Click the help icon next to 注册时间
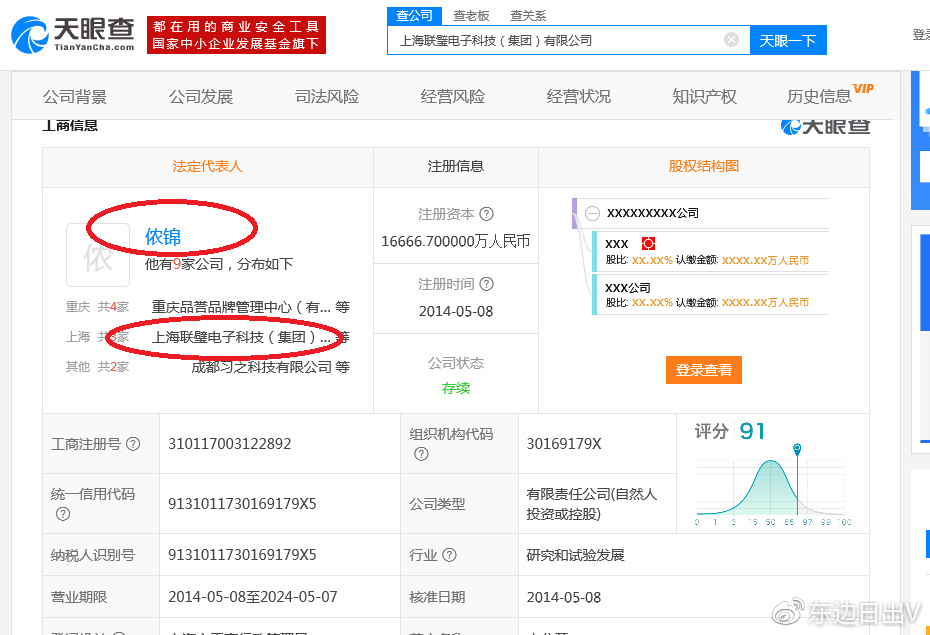Image resolution: width=930 pixels, height=635 pixels. 486,284
